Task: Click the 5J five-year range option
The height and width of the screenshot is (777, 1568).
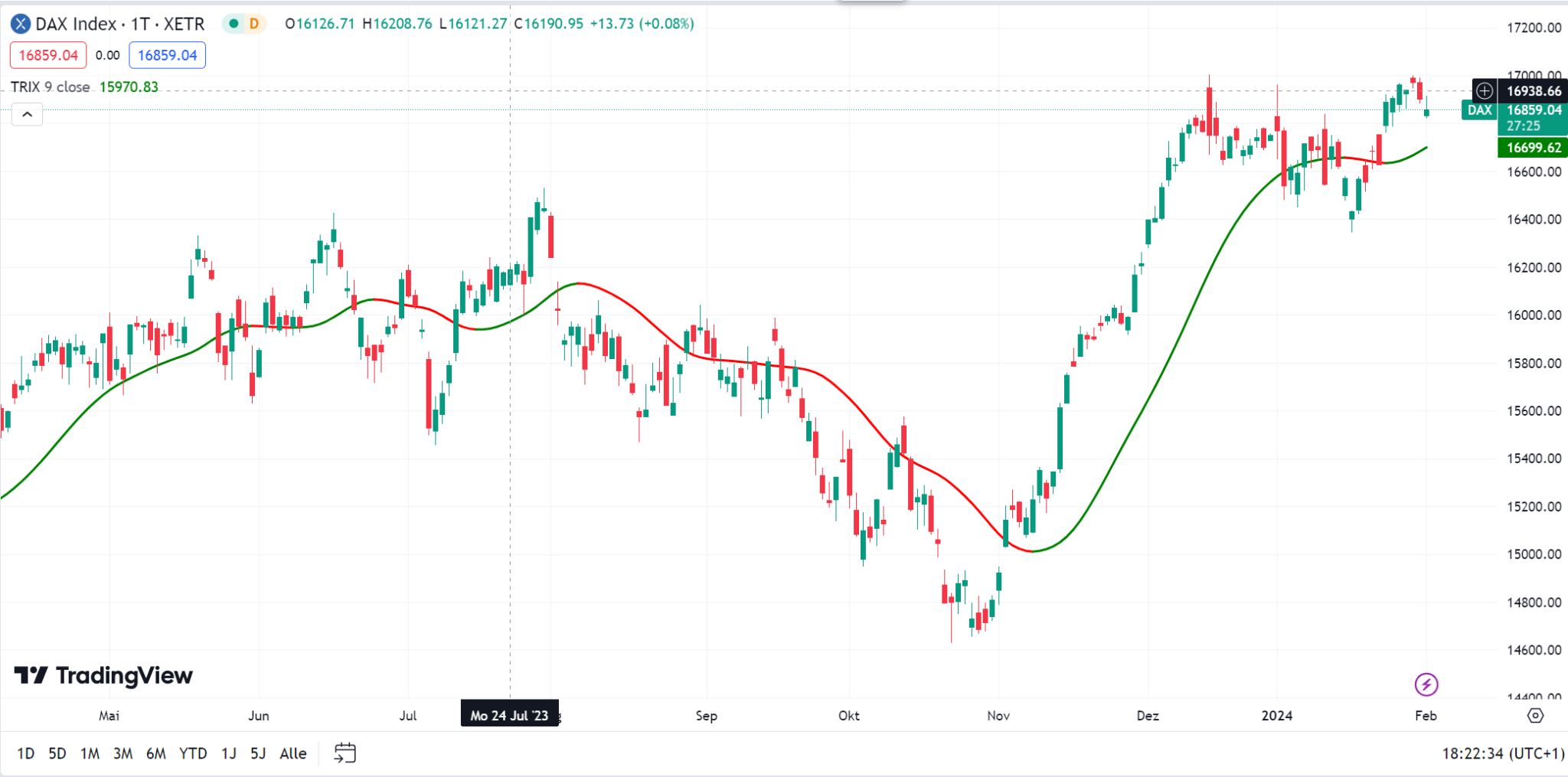Action: (257, 753)
